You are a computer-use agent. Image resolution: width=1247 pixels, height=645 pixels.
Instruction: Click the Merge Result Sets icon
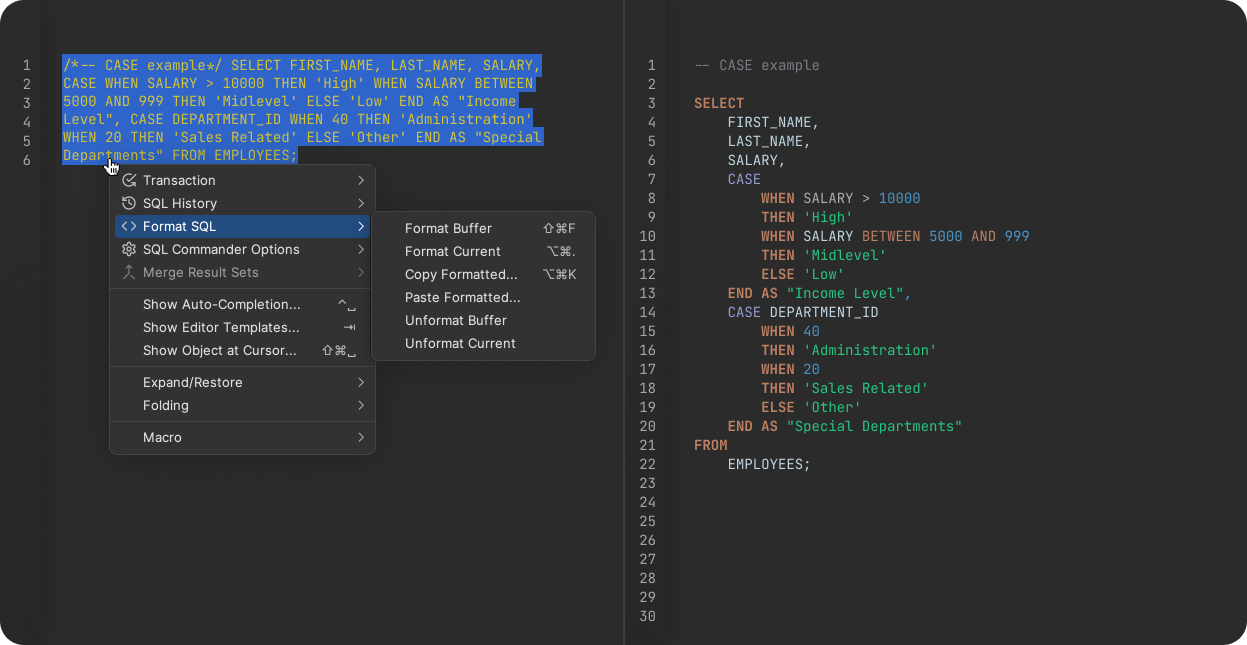pyautogui.click(x=130, y=272)
